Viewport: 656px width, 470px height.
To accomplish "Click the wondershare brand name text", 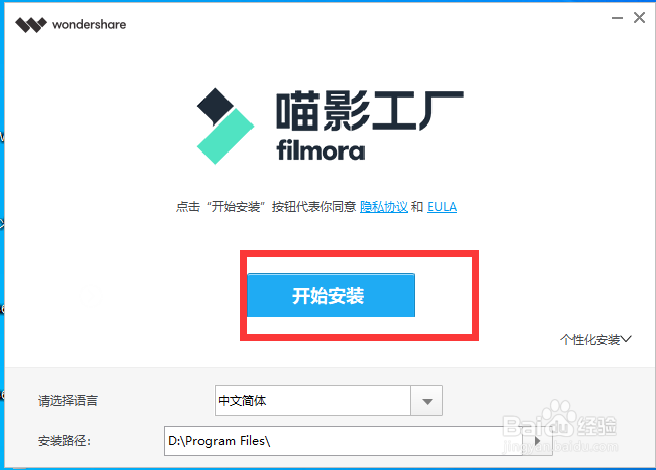I will click(89, 24).
